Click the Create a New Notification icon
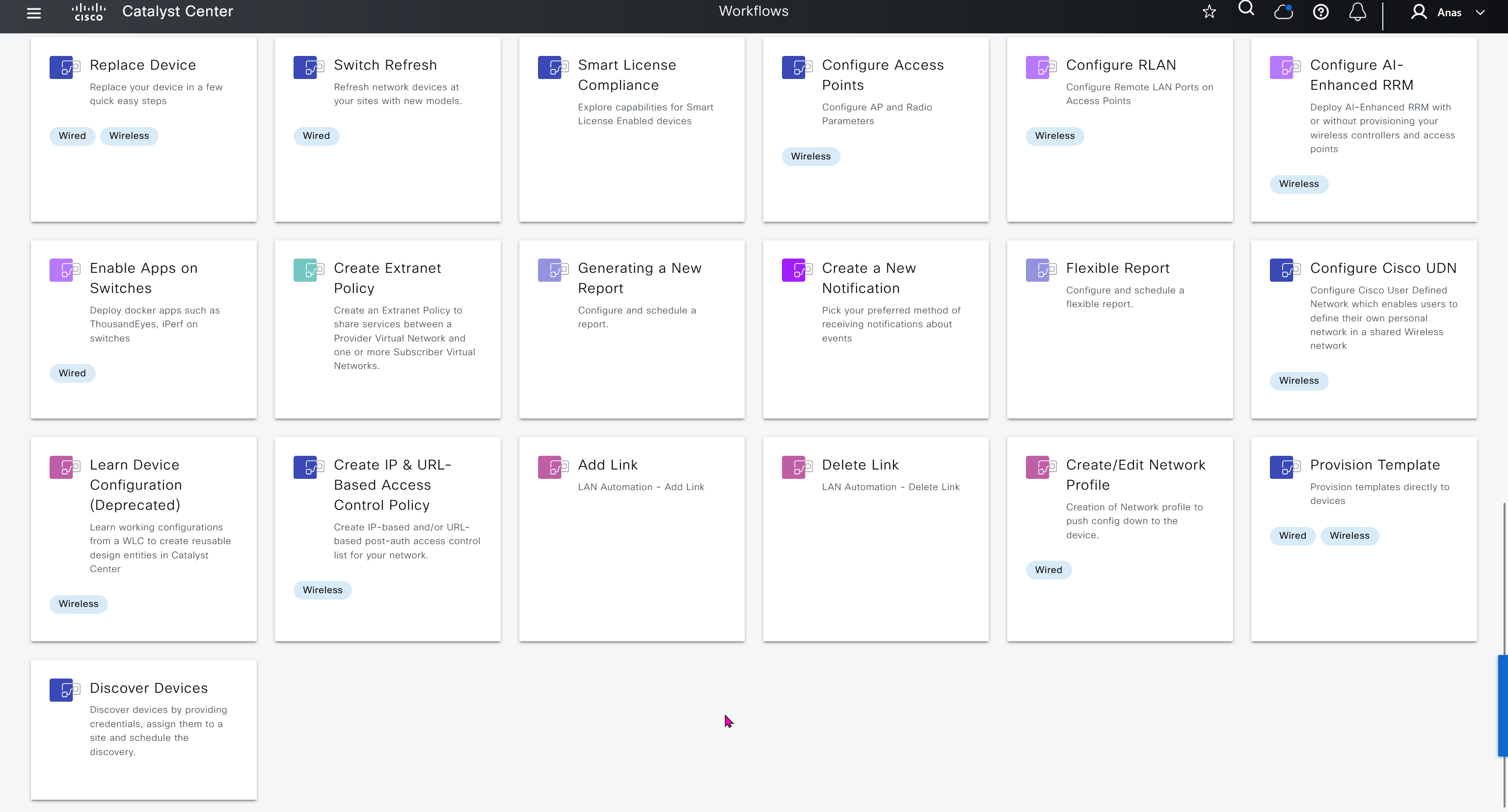The height and width of the screenshot is (812, 1508). pos(797,270)
